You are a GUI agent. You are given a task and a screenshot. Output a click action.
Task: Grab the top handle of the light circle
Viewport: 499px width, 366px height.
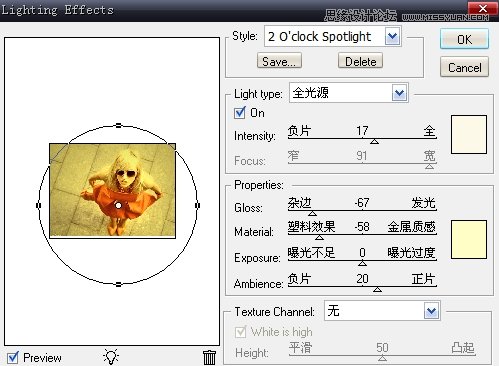[118, 125]
